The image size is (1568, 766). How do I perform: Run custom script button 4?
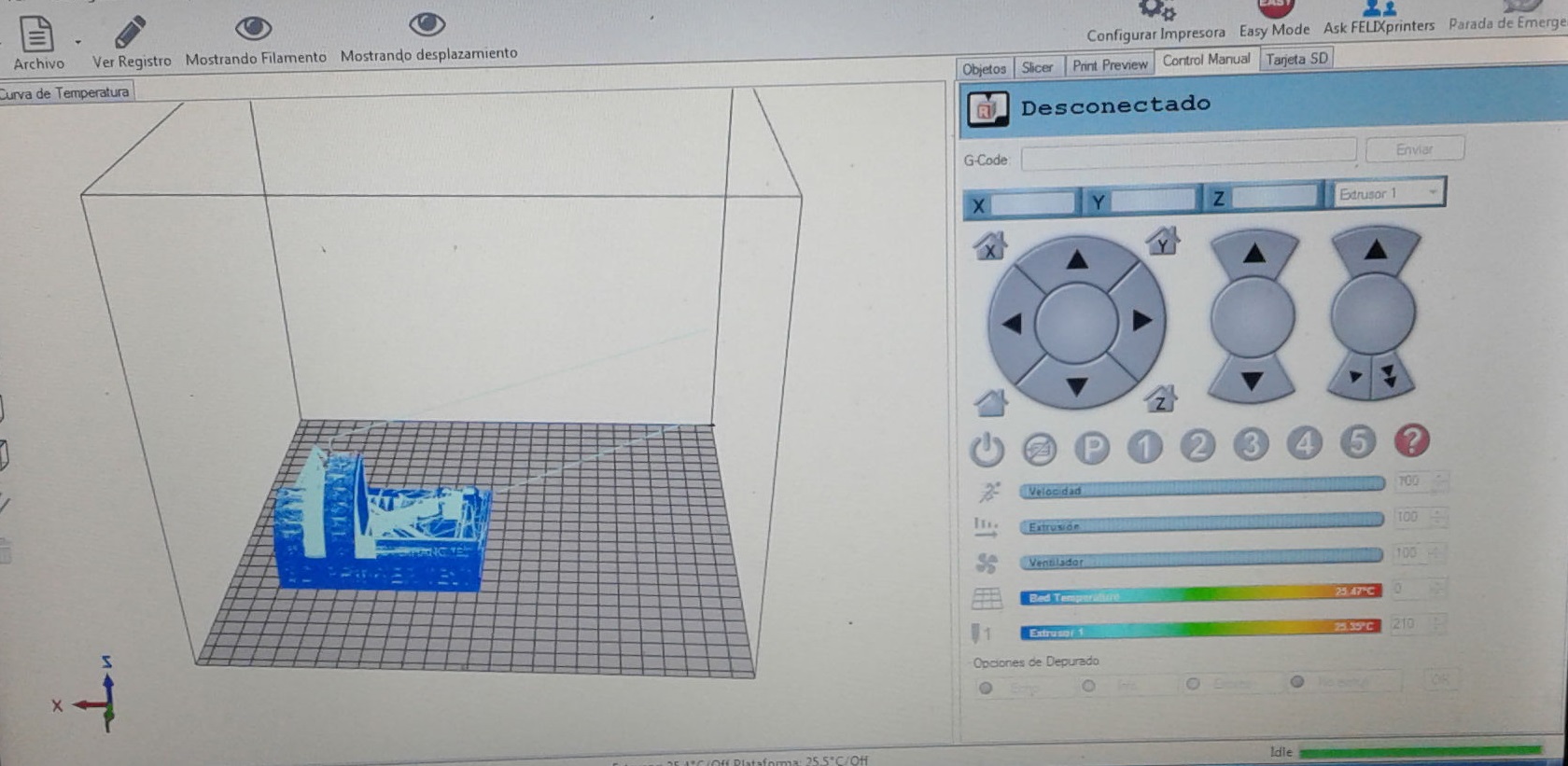[x=1305, y=443]
